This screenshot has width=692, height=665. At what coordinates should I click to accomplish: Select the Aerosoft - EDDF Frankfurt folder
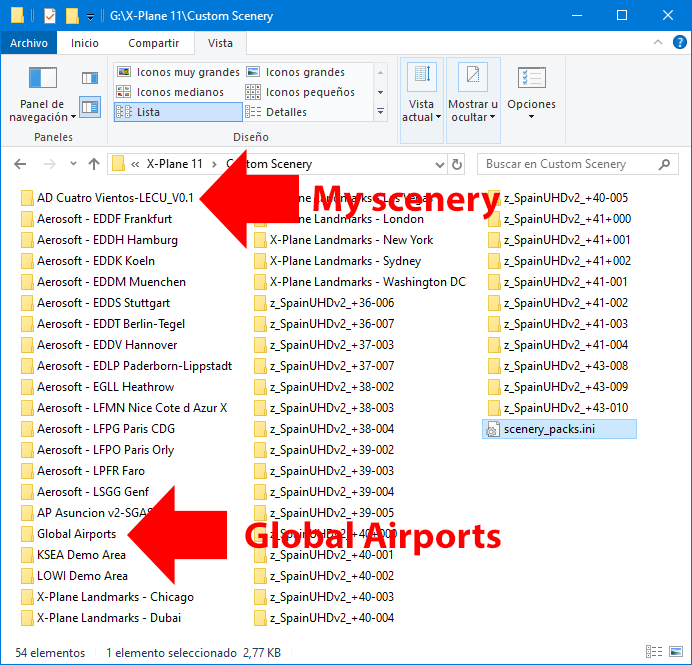pyautogui.click(x=96, y=219)
